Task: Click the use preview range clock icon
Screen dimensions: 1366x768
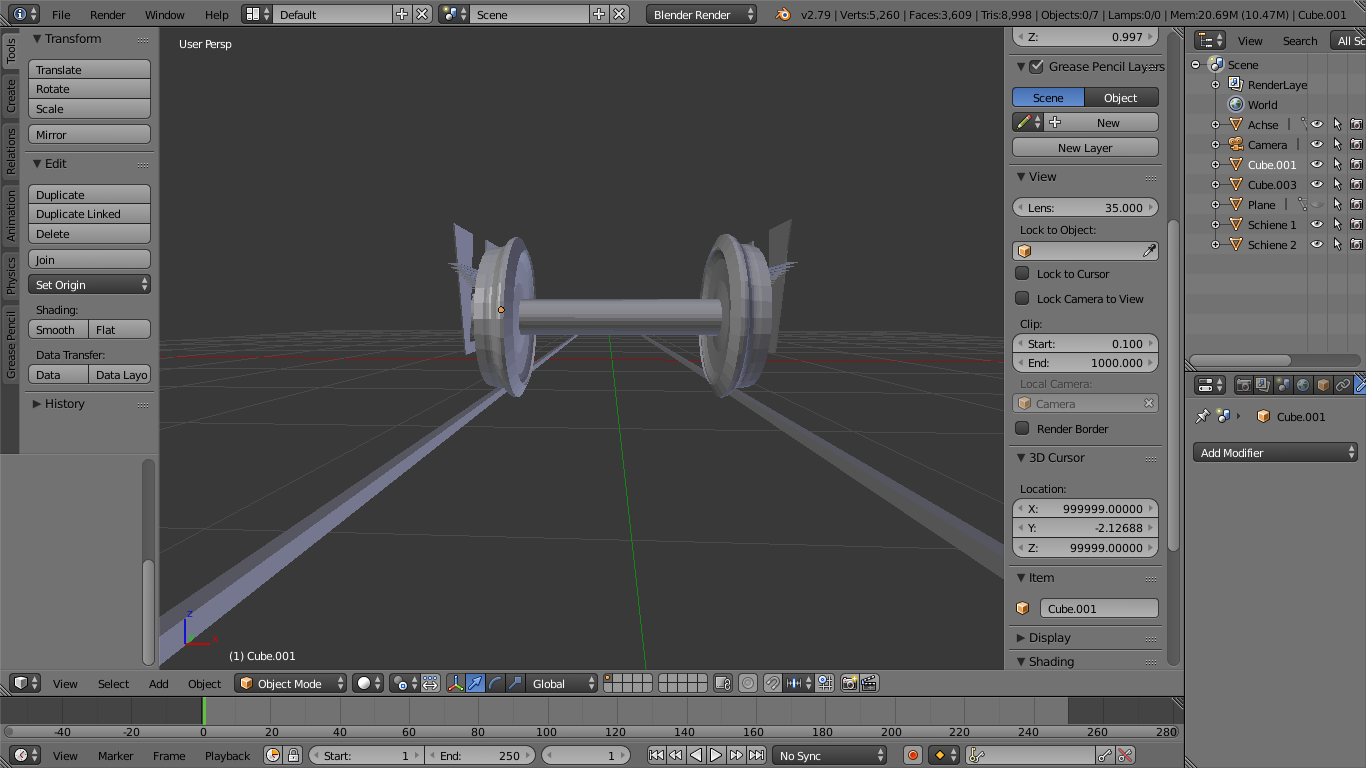Action: 273,756
